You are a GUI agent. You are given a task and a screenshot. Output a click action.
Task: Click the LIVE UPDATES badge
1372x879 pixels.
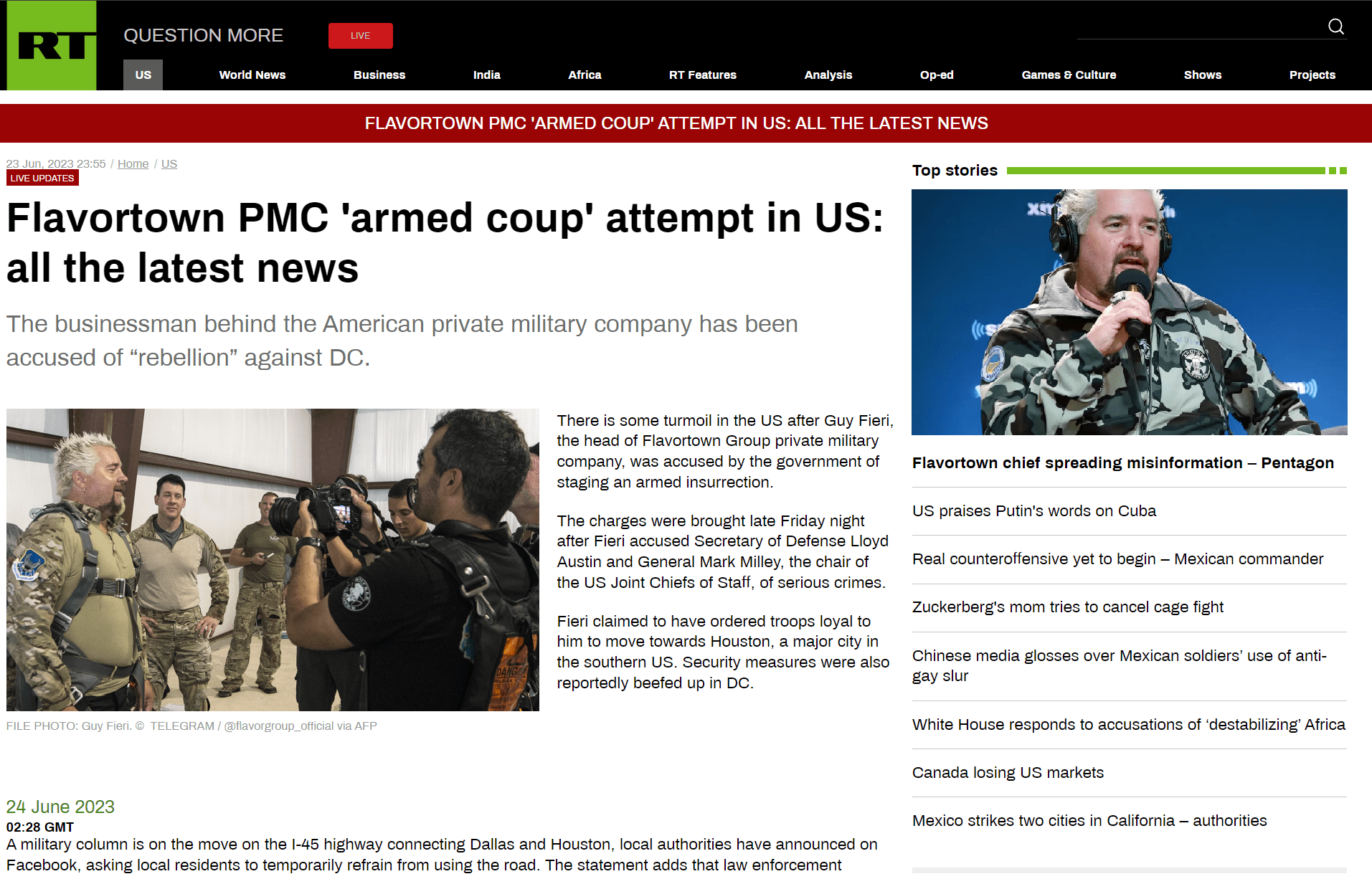click(x=42, y=178)
